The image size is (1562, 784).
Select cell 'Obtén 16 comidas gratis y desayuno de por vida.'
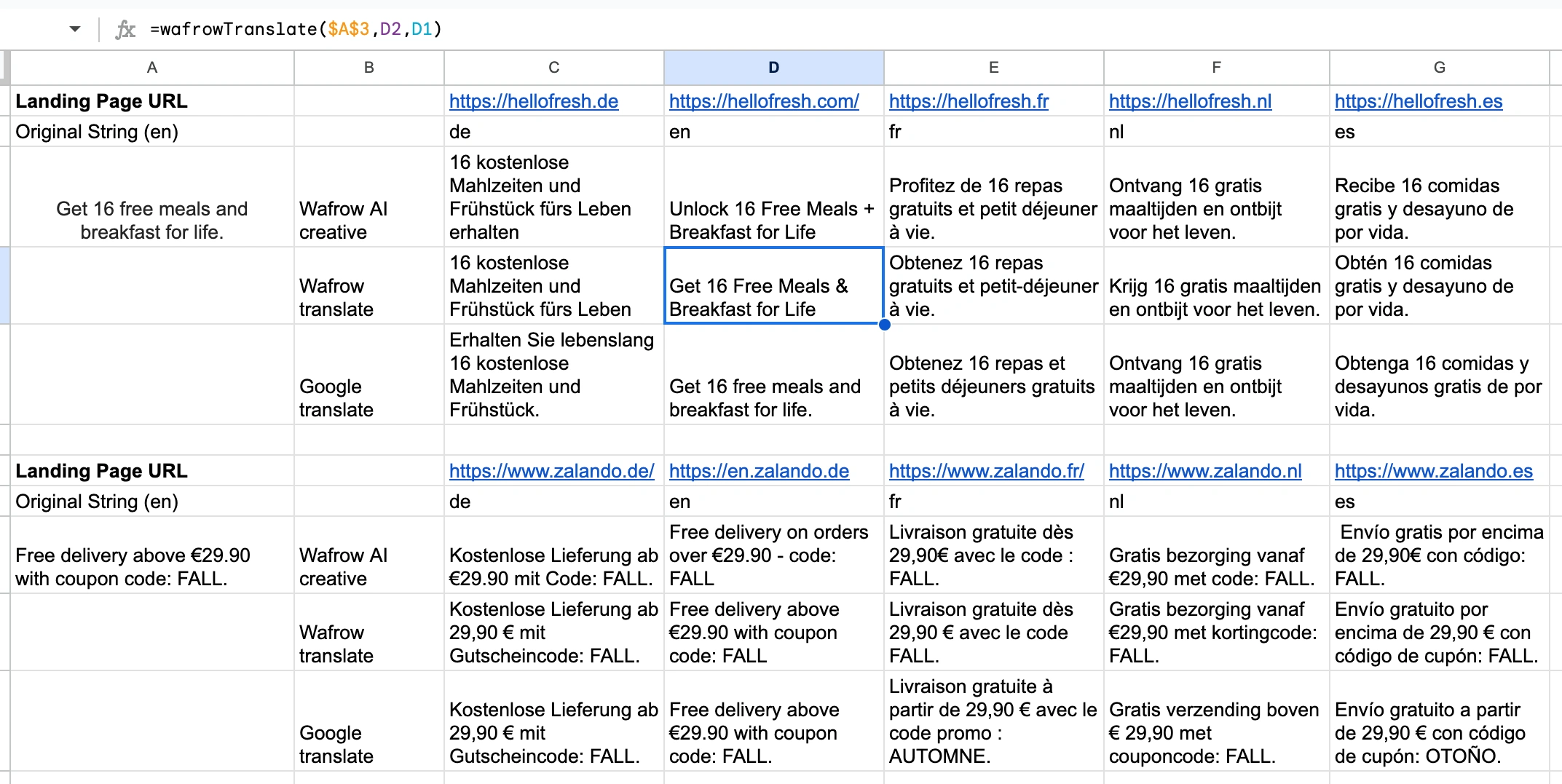tap(1440, 285)
